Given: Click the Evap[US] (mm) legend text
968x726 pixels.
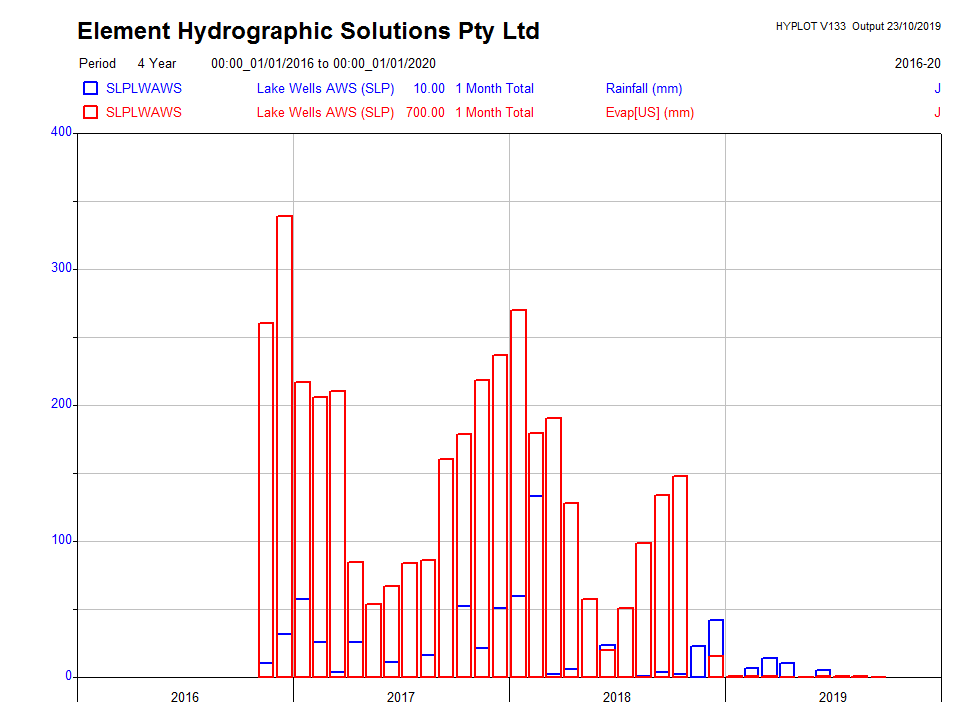Looking at the screenshot, I should [x=650, y=112].
